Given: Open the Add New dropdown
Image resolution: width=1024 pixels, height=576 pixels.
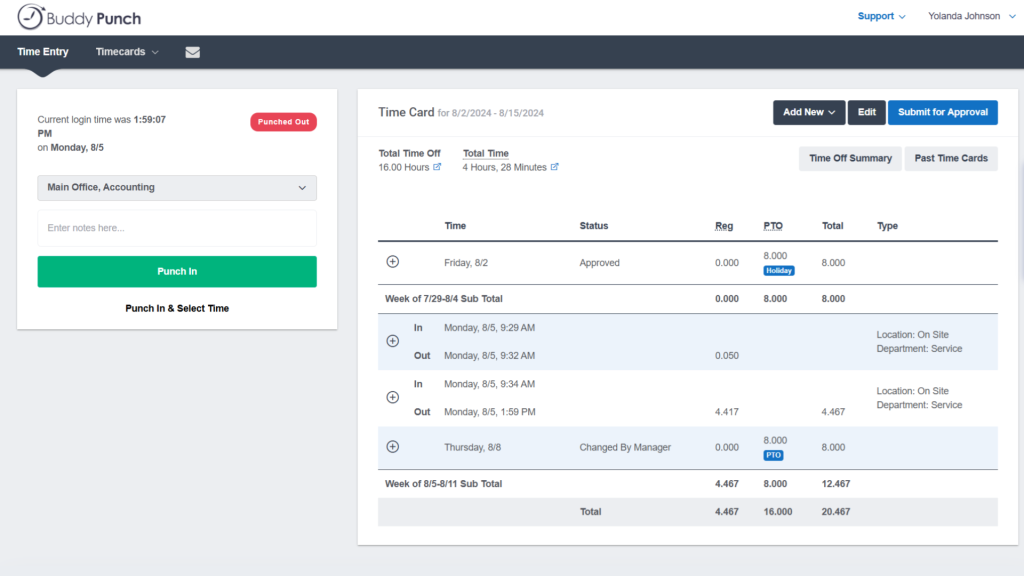Looking at the screenshot, I should 808,112.
